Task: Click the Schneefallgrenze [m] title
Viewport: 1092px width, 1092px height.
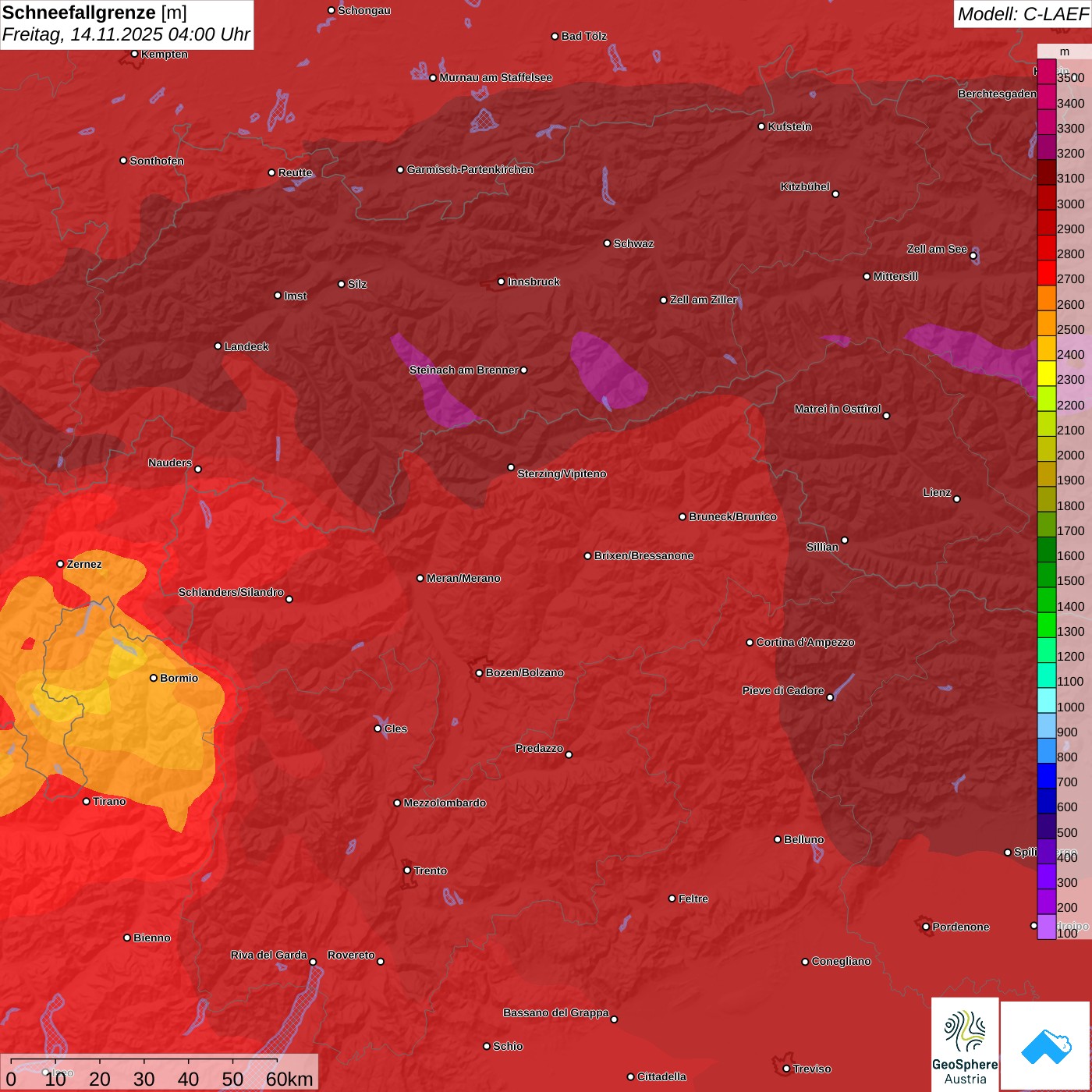Action: [x=94, y=12]
